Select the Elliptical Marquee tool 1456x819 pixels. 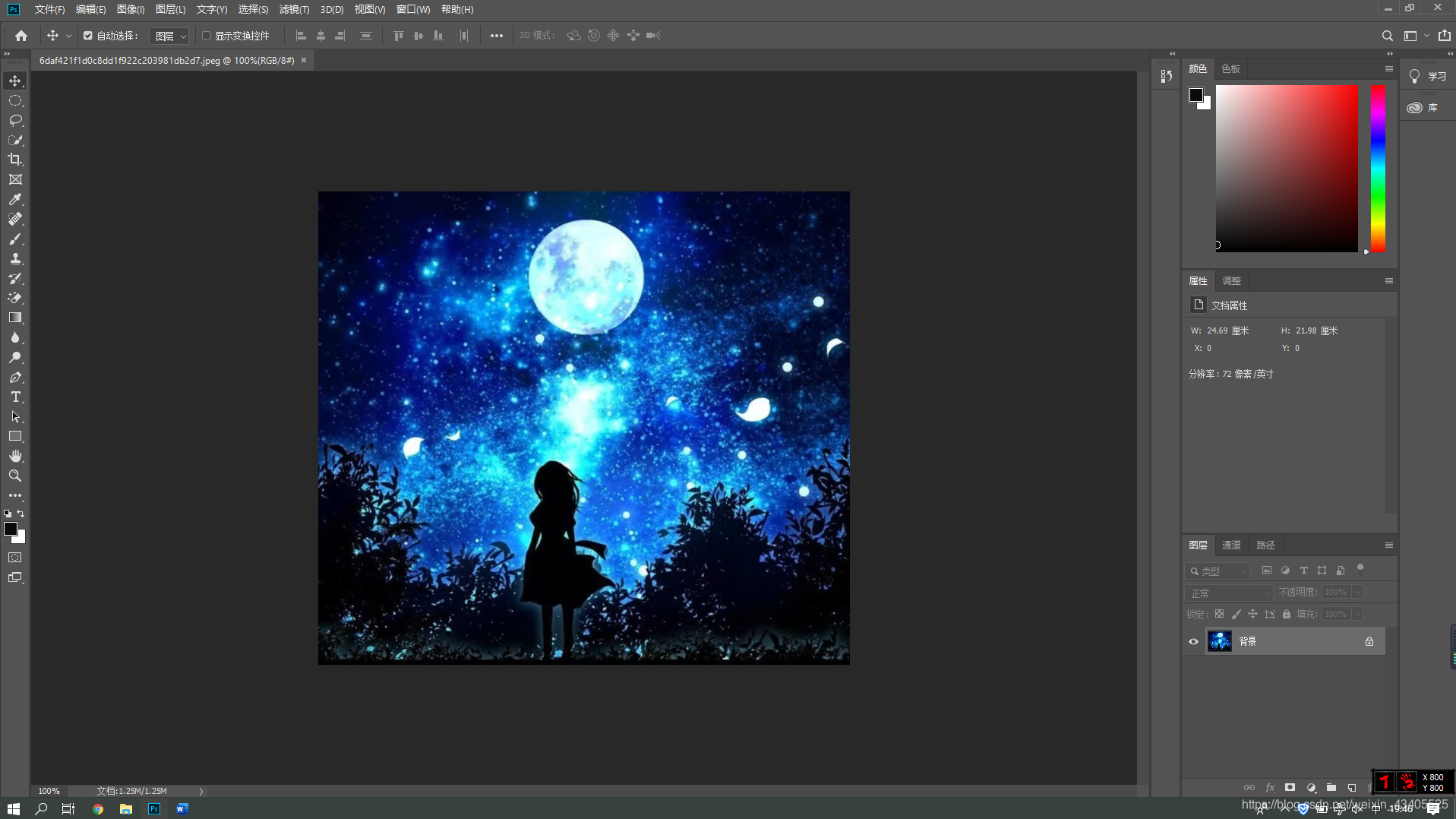(x=15, y=100)
